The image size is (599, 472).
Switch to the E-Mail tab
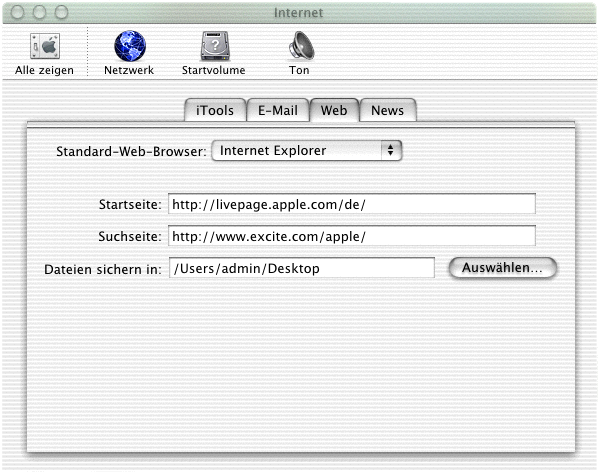[278, 110]
